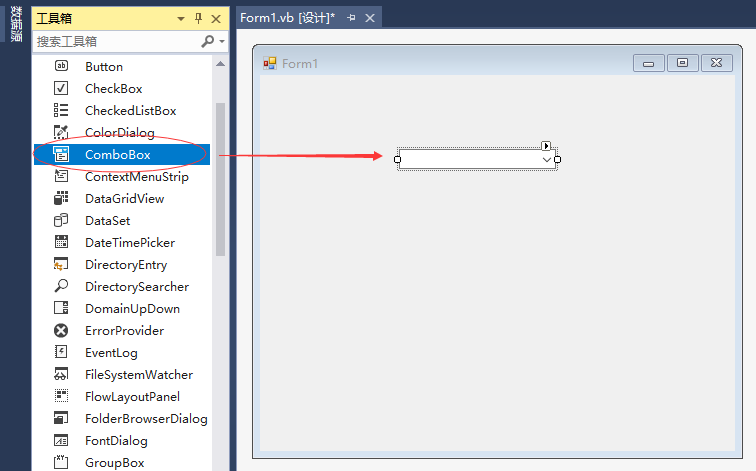The width and height of the screenshot is (756, 471).
Task: Click the Form1 title text
Action: [x=300, y=64]
